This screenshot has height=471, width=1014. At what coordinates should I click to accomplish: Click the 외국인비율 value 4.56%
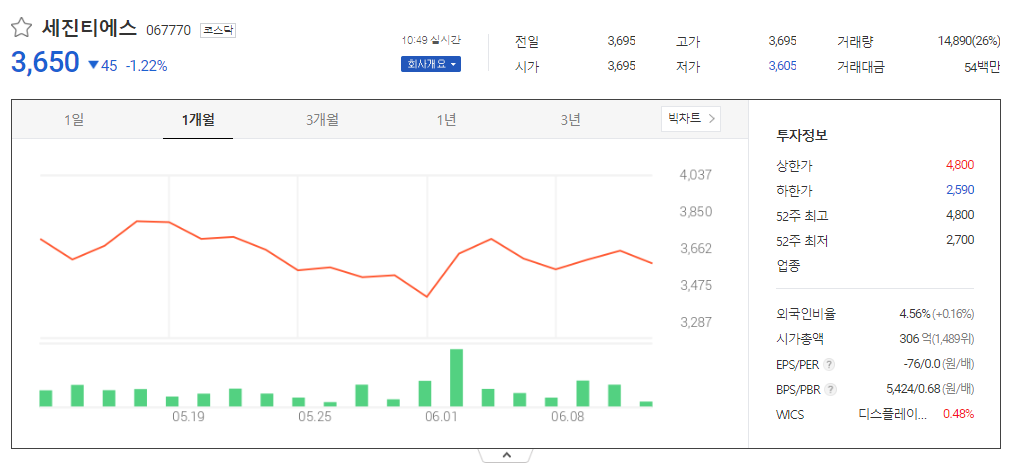point(915,314)
